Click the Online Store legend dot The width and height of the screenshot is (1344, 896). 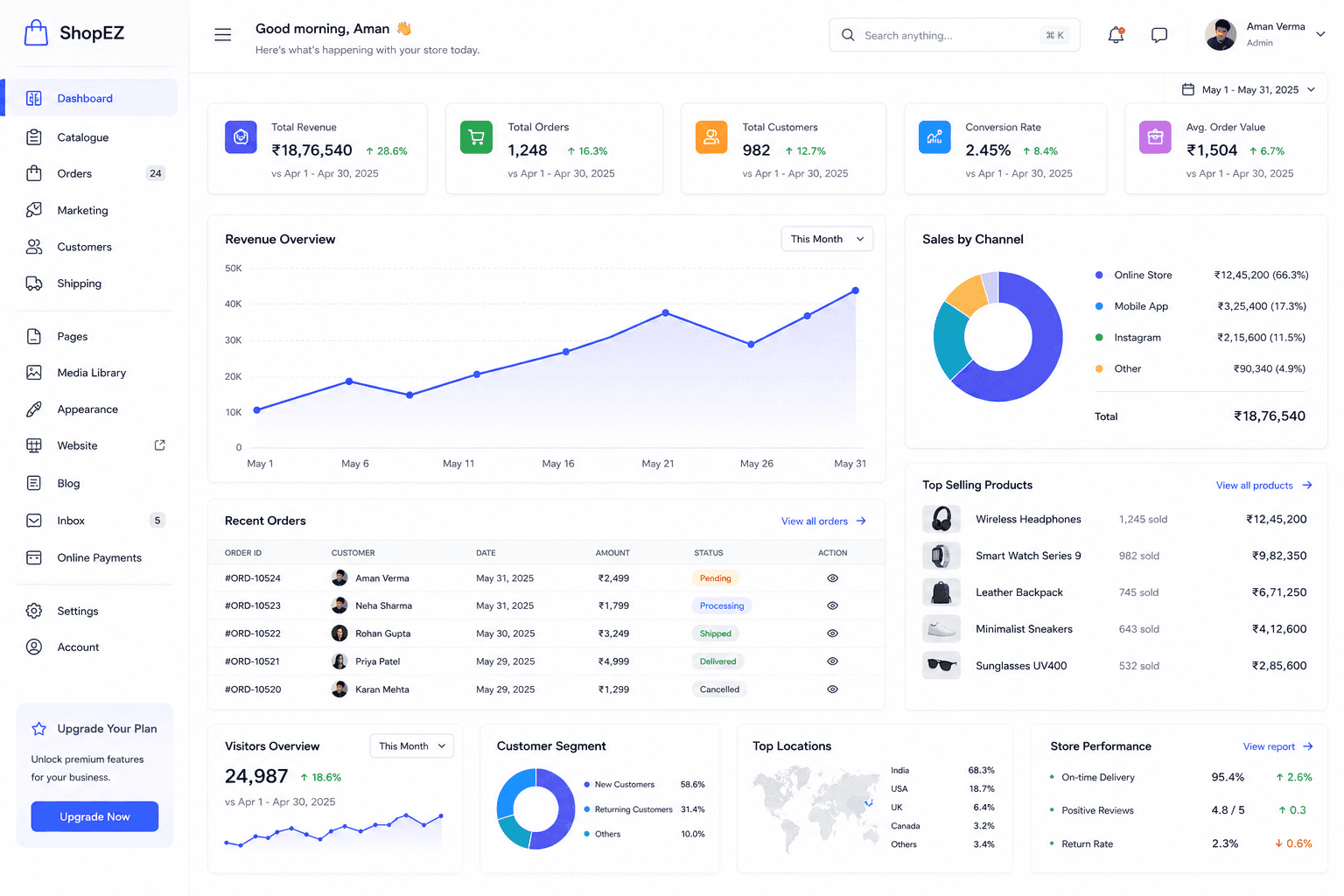[x=1099, y=275]
